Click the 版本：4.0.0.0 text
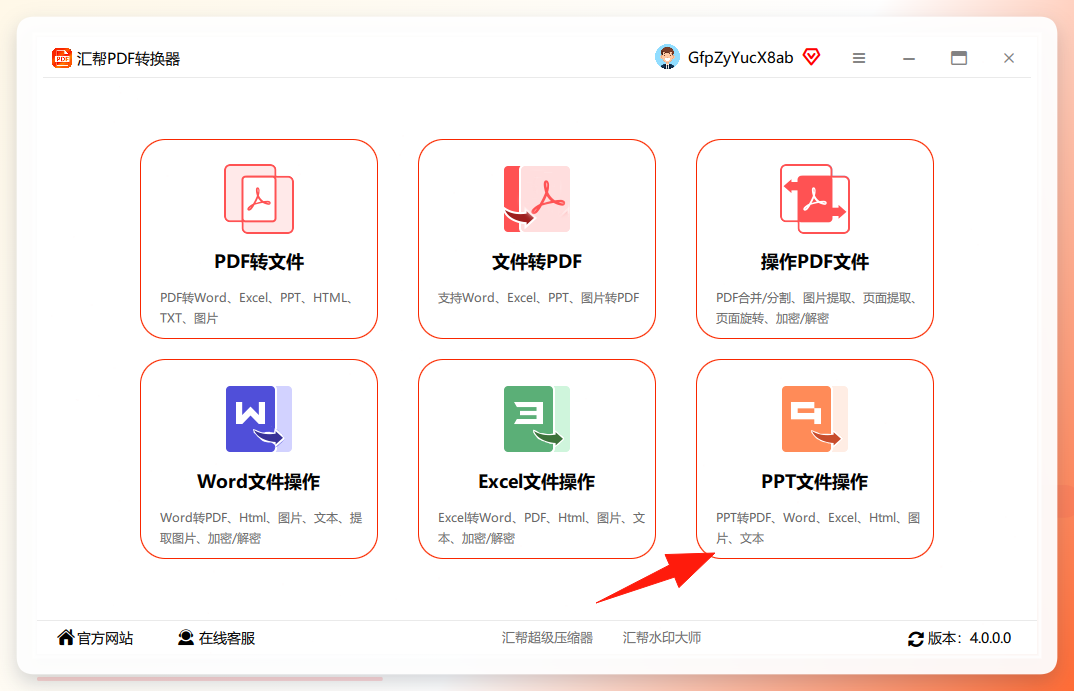The image size is (1074, 691). [x=969, y=638]
